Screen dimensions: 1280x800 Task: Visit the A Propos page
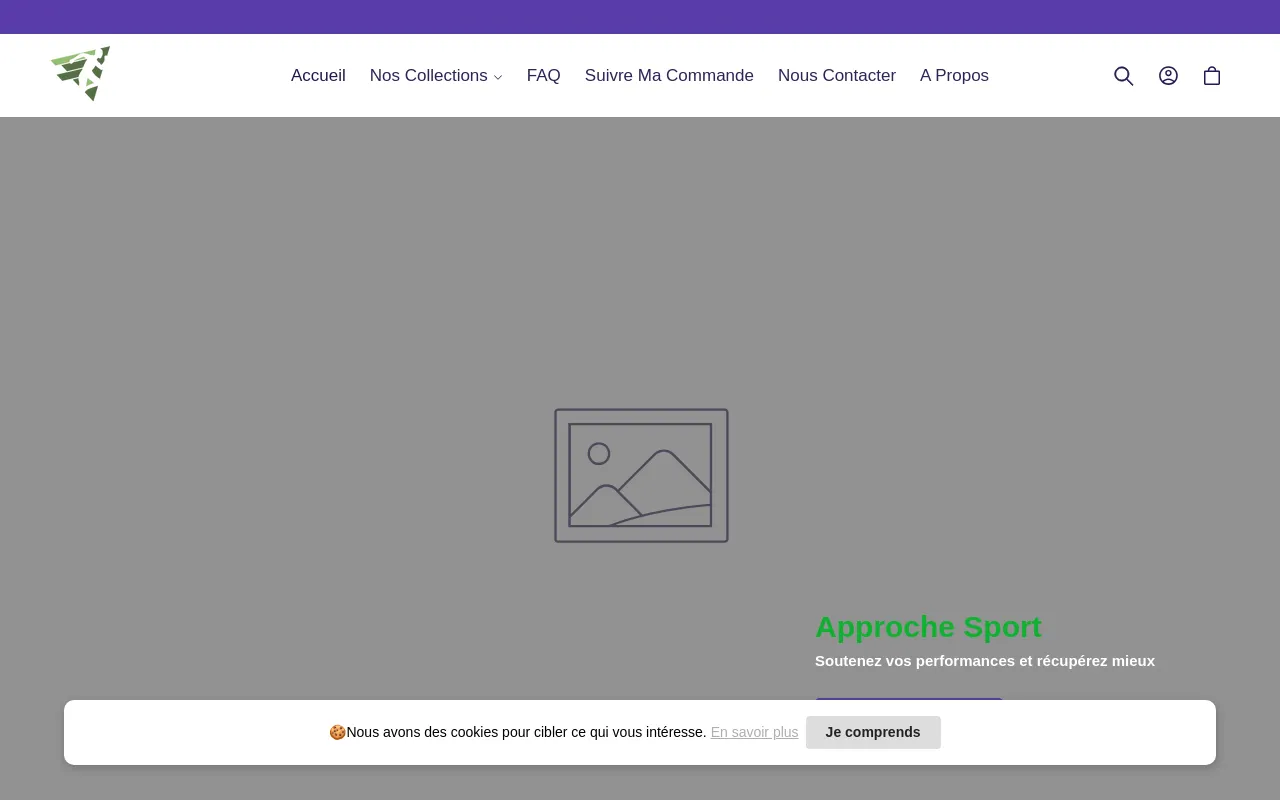pos(954,75)
